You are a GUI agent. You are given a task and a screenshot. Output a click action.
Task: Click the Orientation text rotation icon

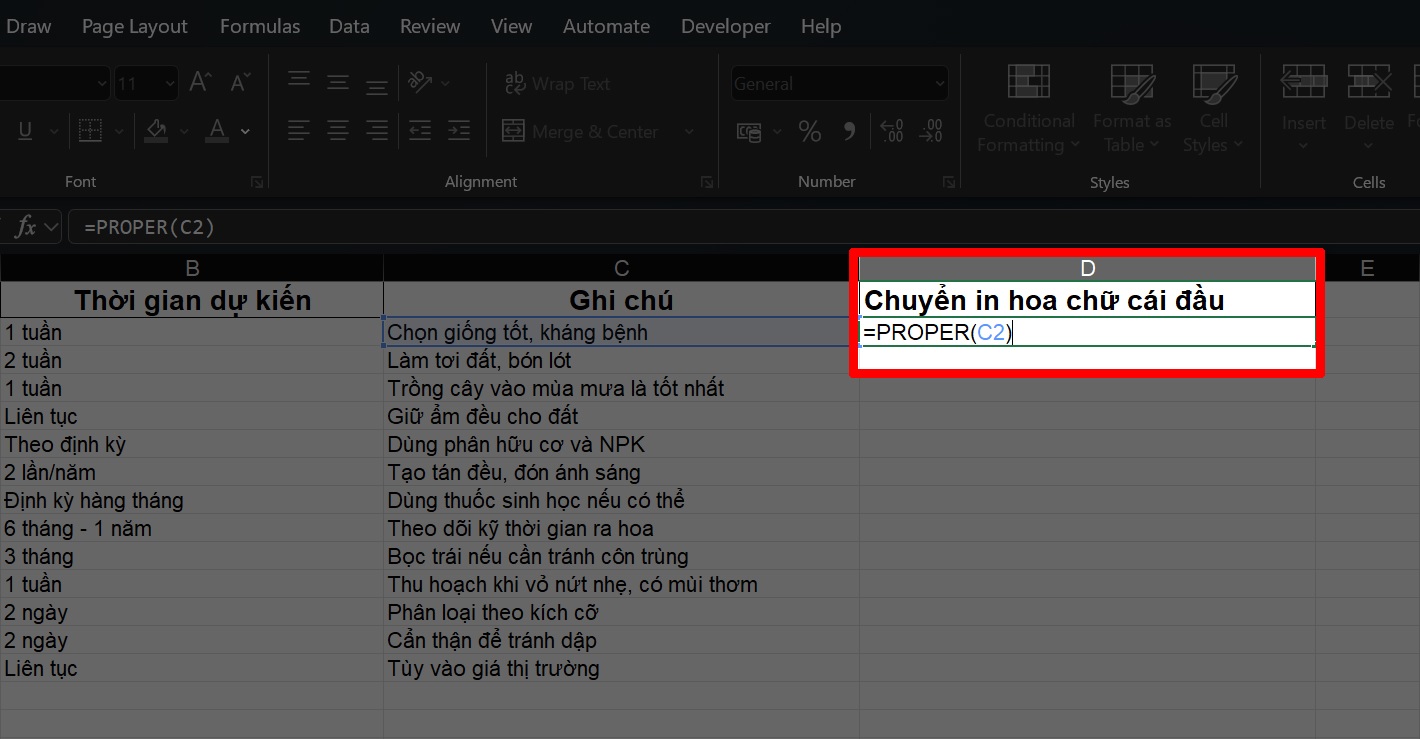[420, 83]
